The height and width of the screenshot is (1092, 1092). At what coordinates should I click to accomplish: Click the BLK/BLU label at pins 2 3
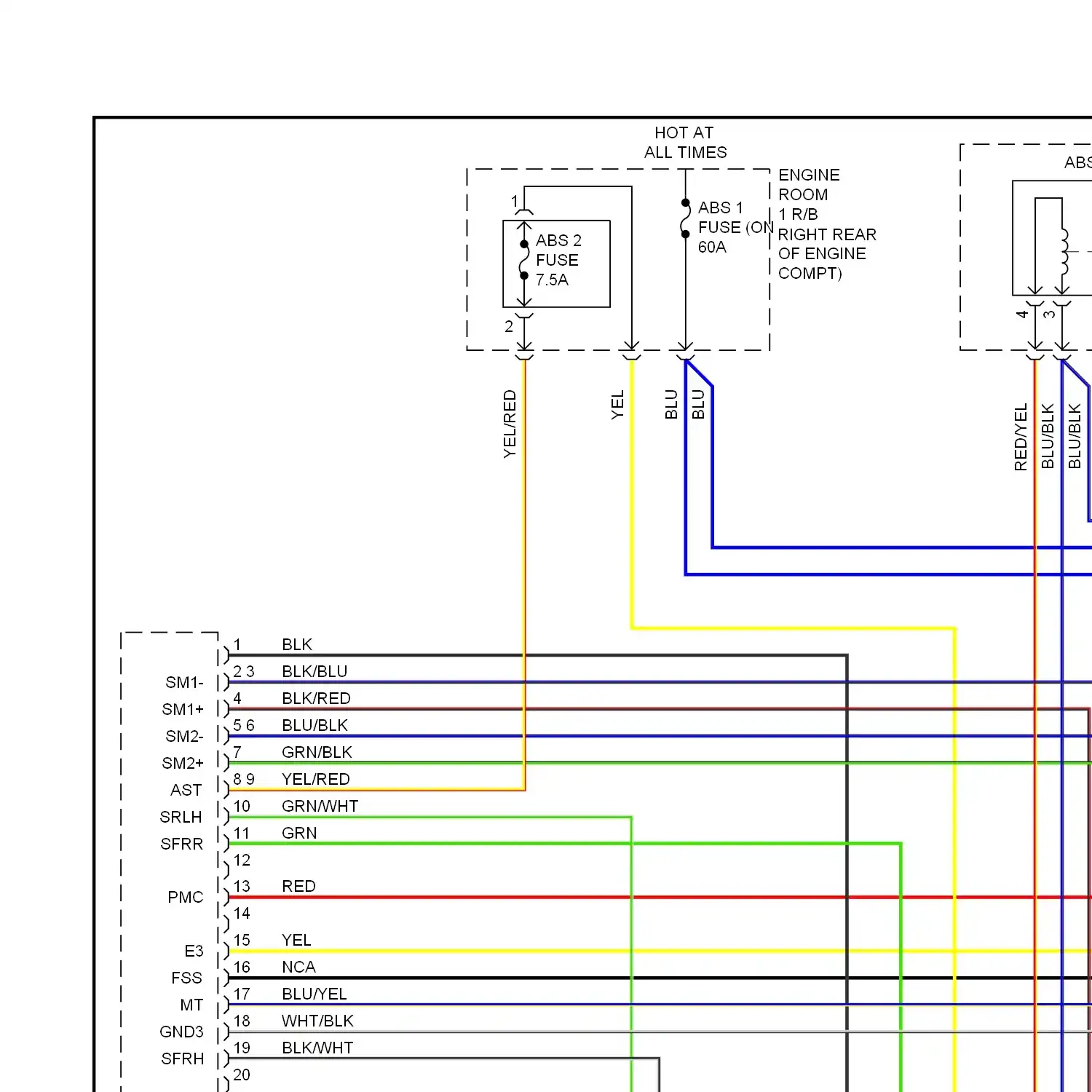pyautogui.click(x=314, y=671)
